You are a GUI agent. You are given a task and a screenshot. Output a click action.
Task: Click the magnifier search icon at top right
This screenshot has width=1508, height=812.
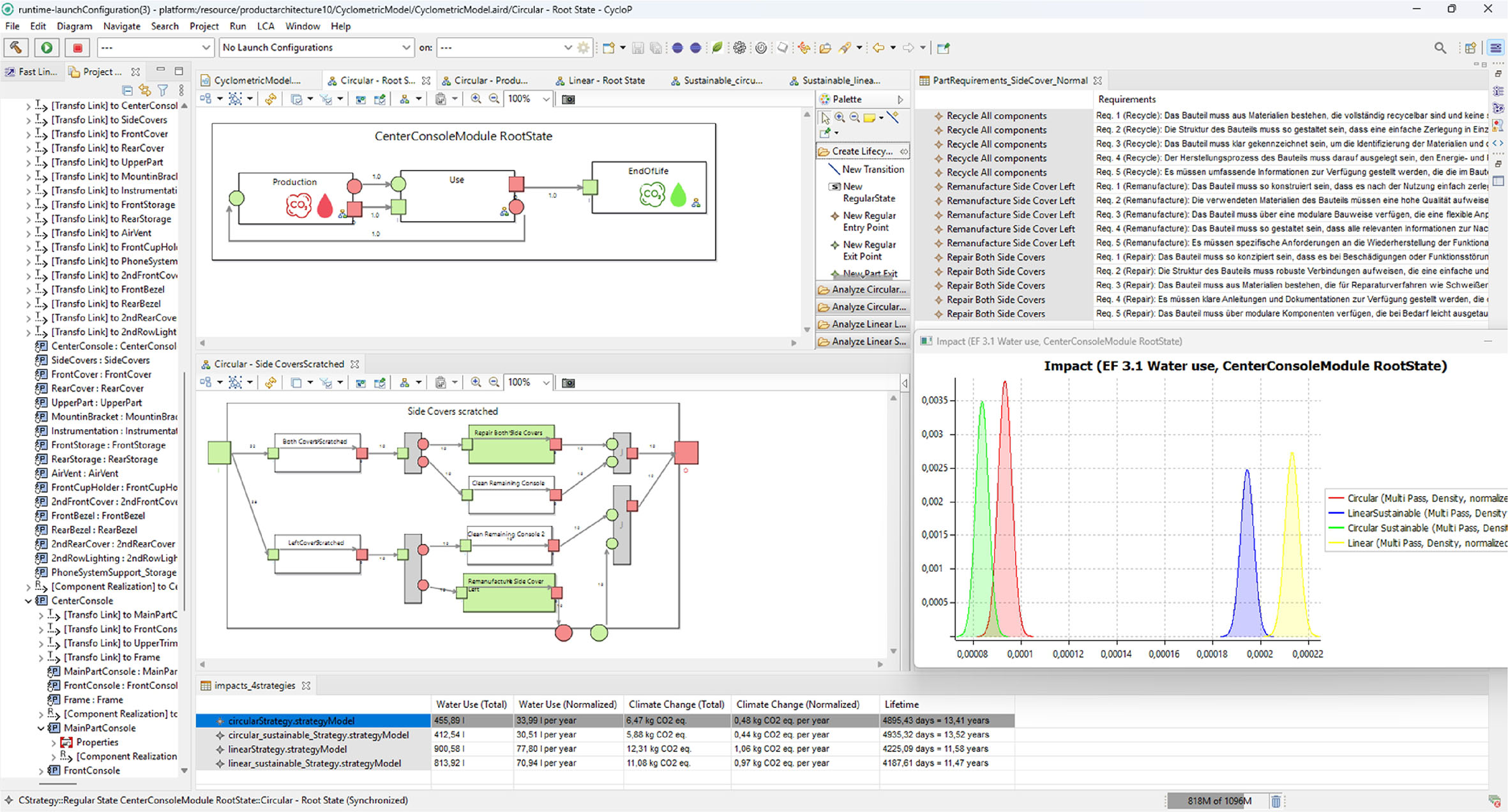(x=1440, y=48)
